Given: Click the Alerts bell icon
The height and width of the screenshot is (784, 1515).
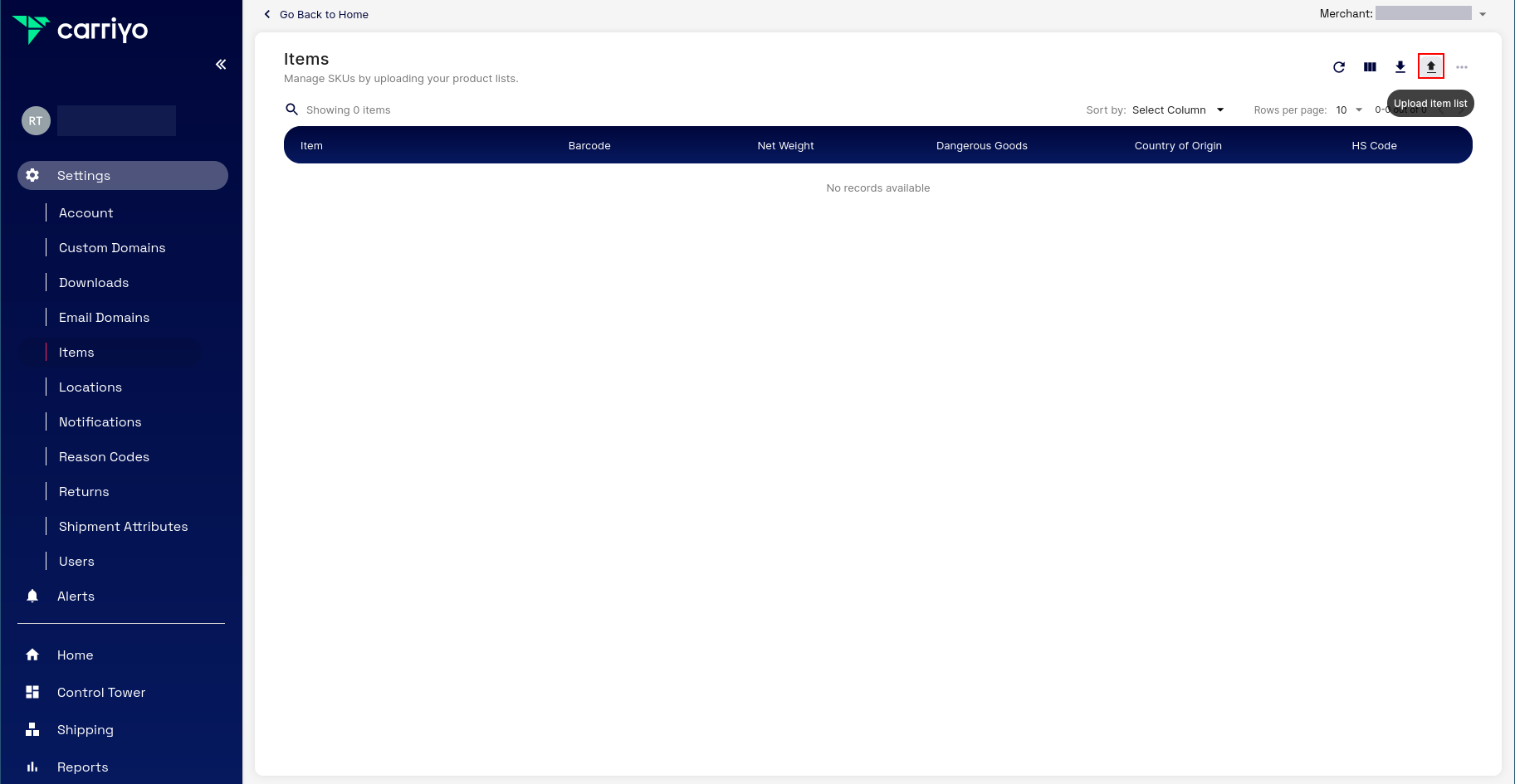Looking at the screenshot, I should click(x=32, y=596).
